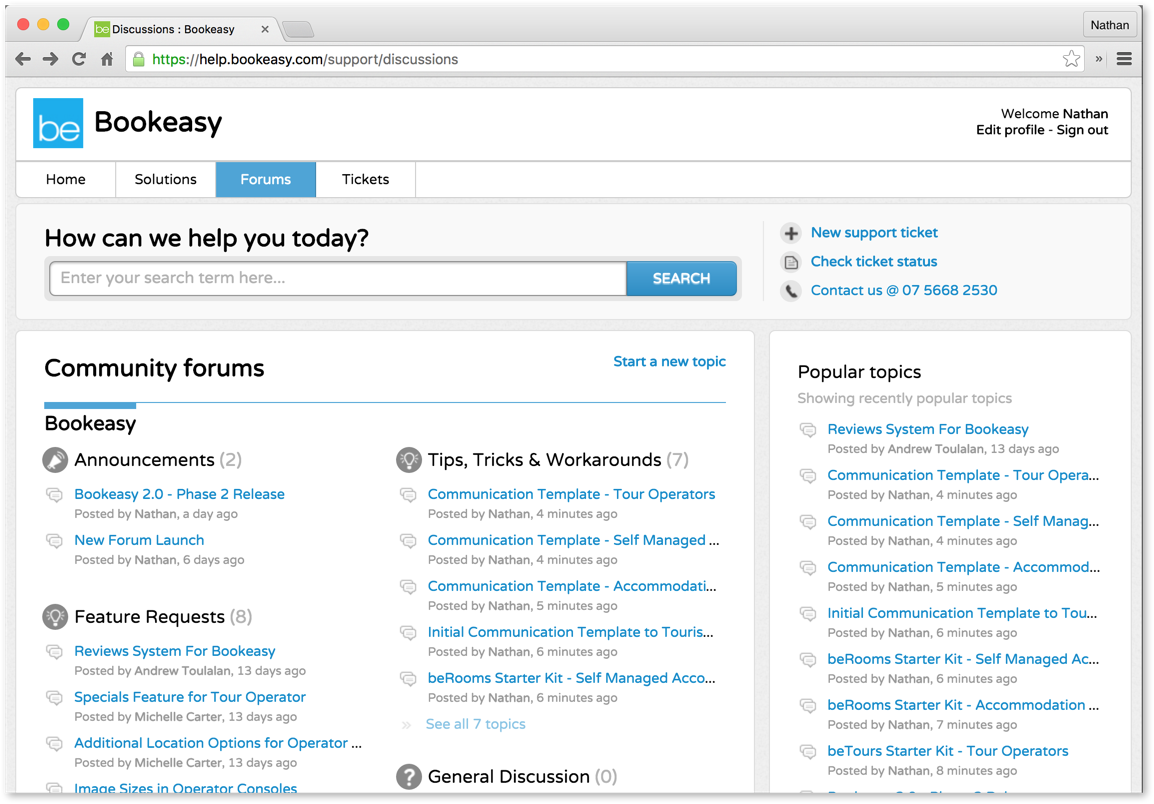1154x804 pixels.
Task: Click Contact us @ 07 5668 2530
Action: click(904, 290)
